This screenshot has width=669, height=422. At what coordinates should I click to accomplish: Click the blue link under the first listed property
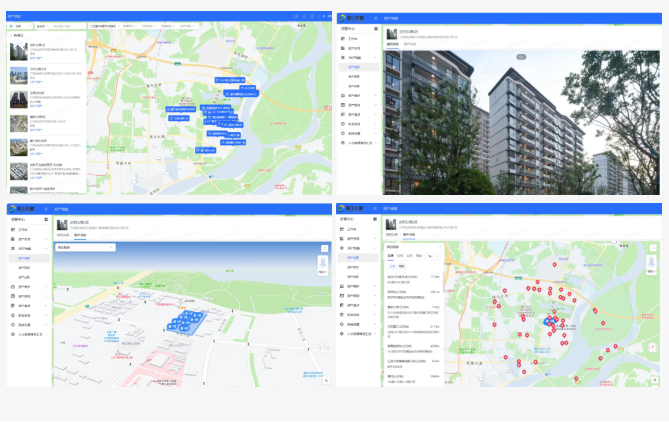click(35, 58)
